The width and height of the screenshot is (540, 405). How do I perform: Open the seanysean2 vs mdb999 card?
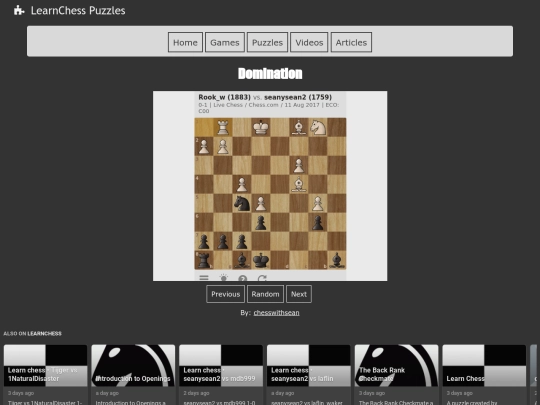221,375
